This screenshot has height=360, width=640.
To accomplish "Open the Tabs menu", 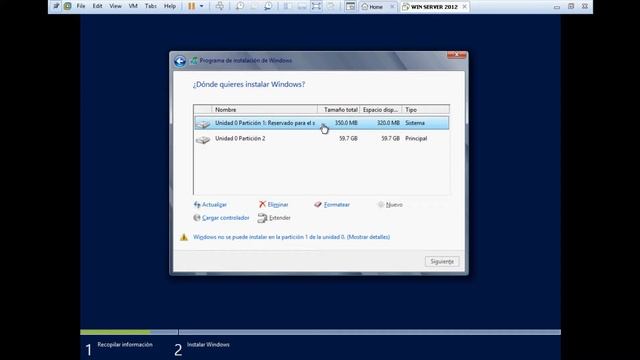I will (151, 6).
